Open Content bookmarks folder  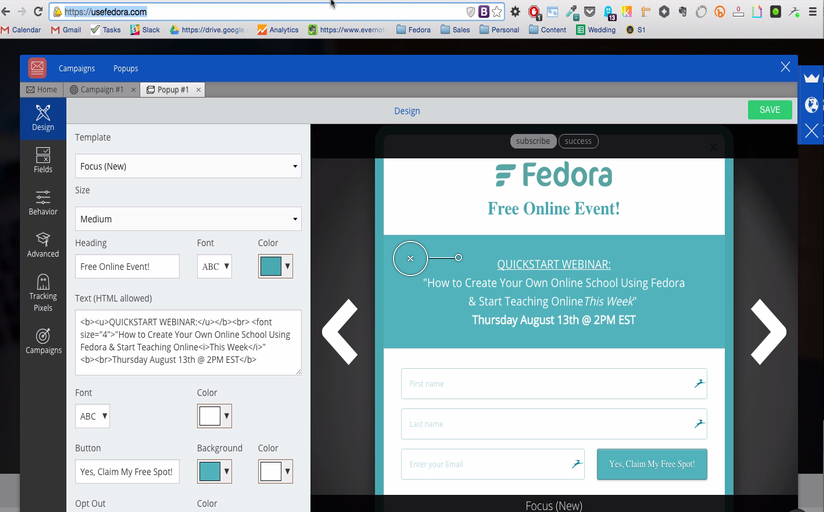point(548,30)
